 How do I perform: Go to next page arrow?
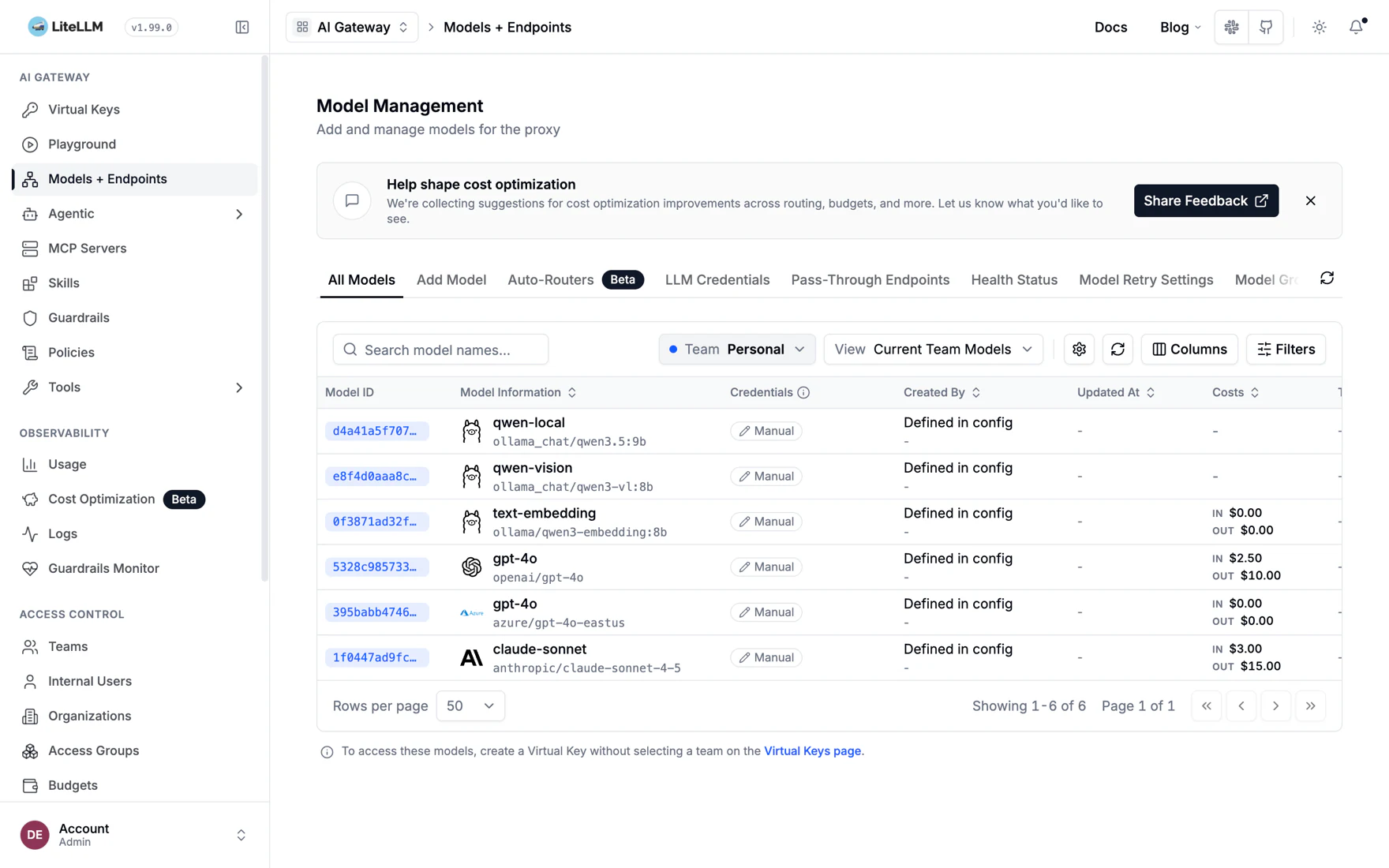point(1275,706)
